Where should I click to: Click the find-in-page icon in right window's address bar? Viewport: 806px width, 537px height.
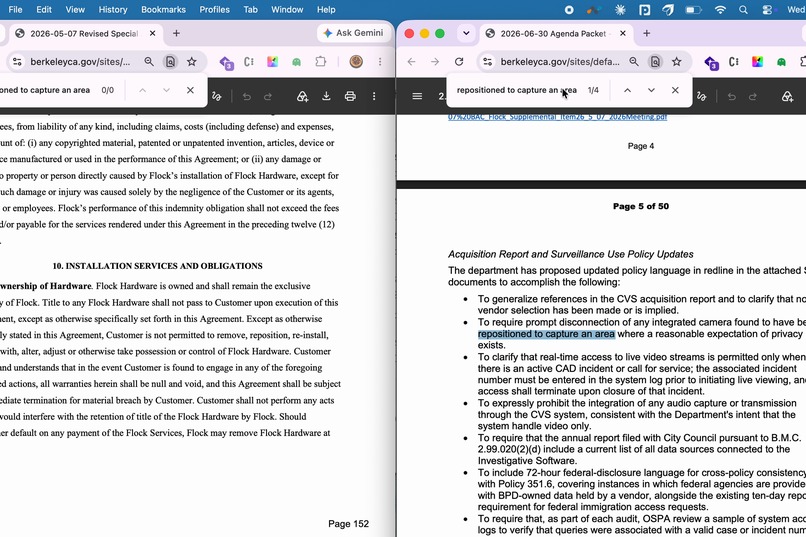point(655,62)
